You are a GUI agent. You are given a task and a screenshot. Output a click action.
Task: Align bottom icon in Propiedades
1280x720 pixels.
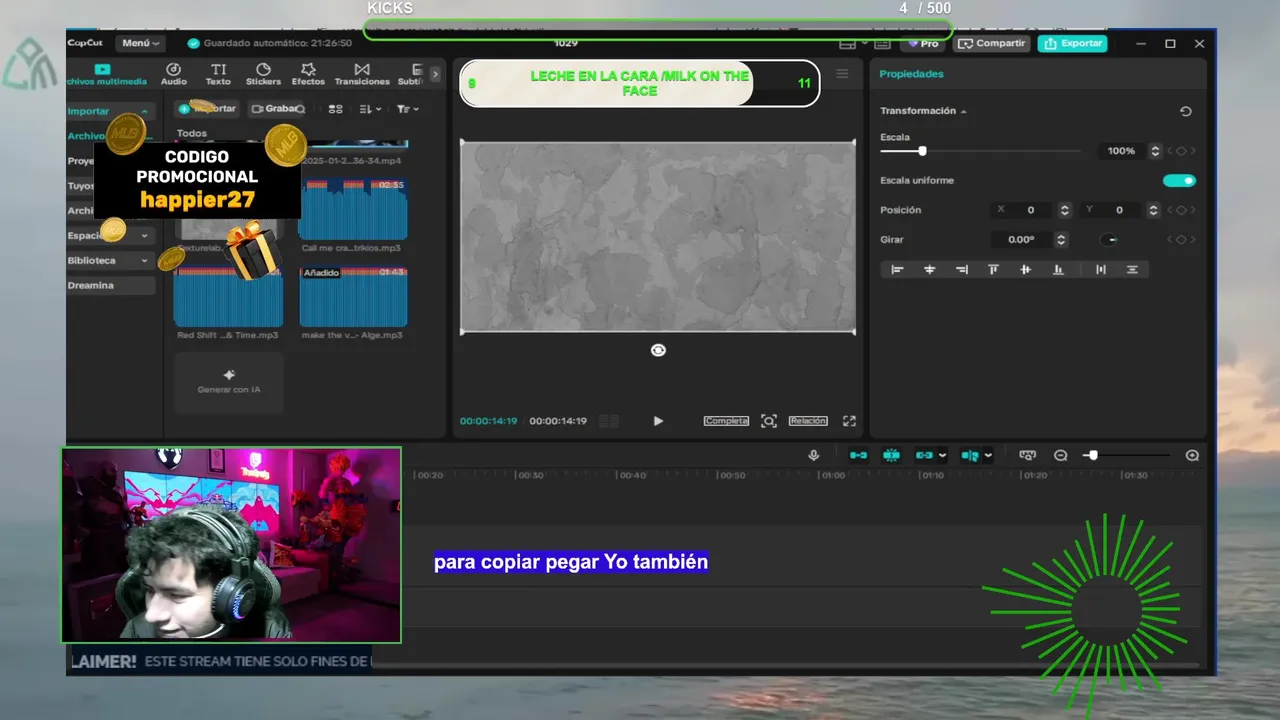[1058, 269]
